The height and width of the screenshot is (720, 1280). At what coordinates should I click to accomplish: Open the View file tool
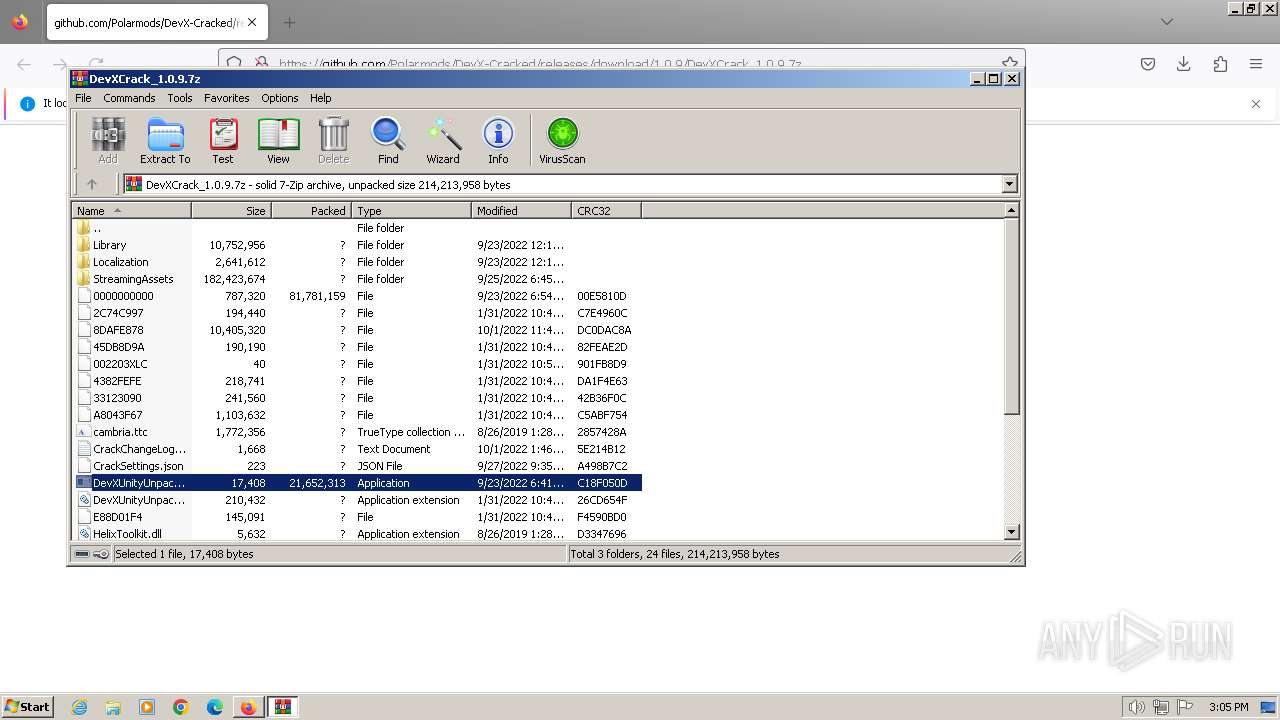pos(278,141)
